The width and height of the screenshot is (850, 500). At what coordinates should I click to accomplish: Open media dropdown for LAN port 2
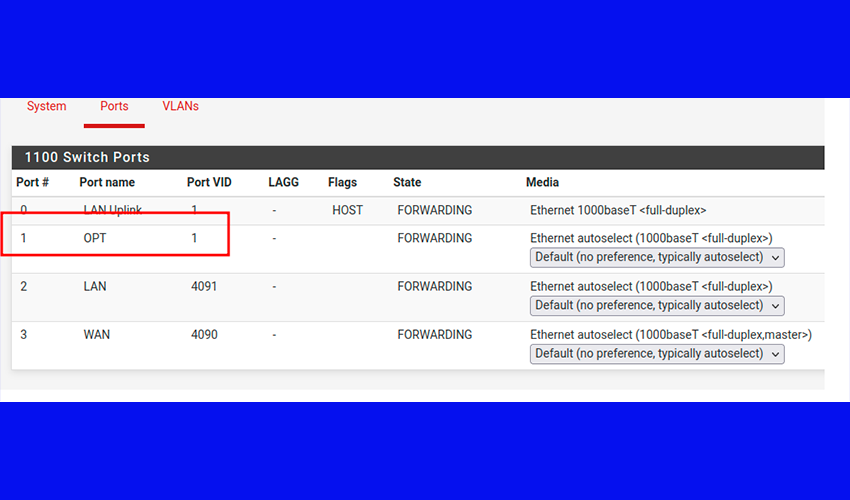pos(657,305)
